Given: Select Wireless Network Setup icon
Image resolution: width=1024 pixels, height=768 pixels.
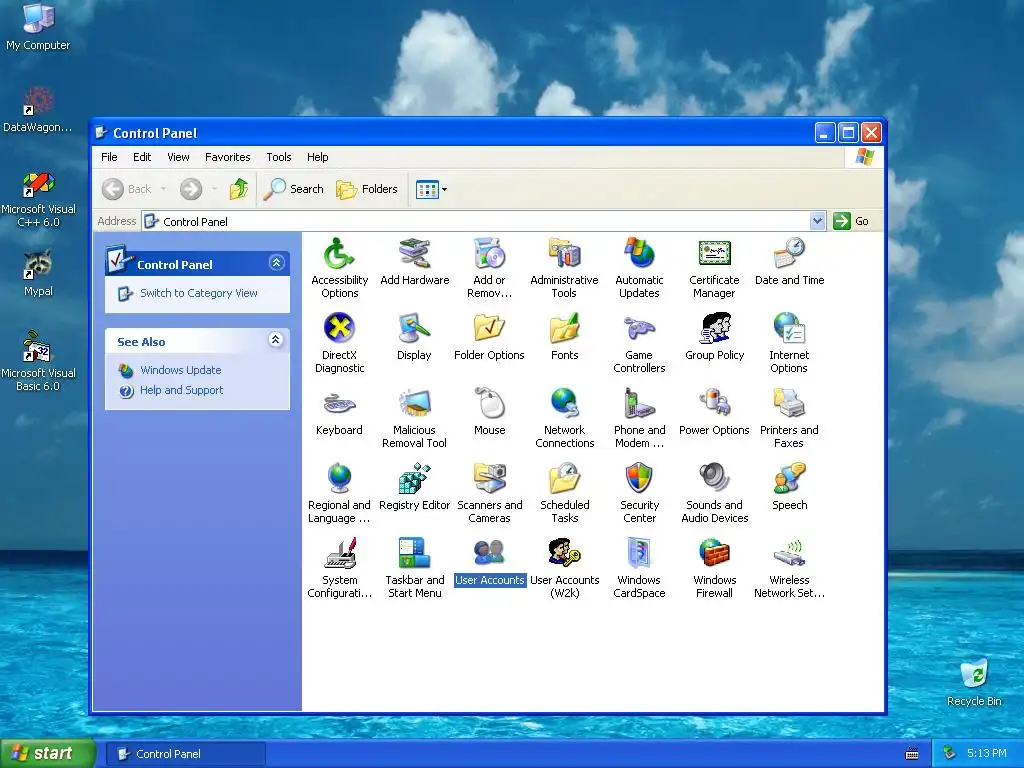Looking at the screenshot, I should coord(789,554).
